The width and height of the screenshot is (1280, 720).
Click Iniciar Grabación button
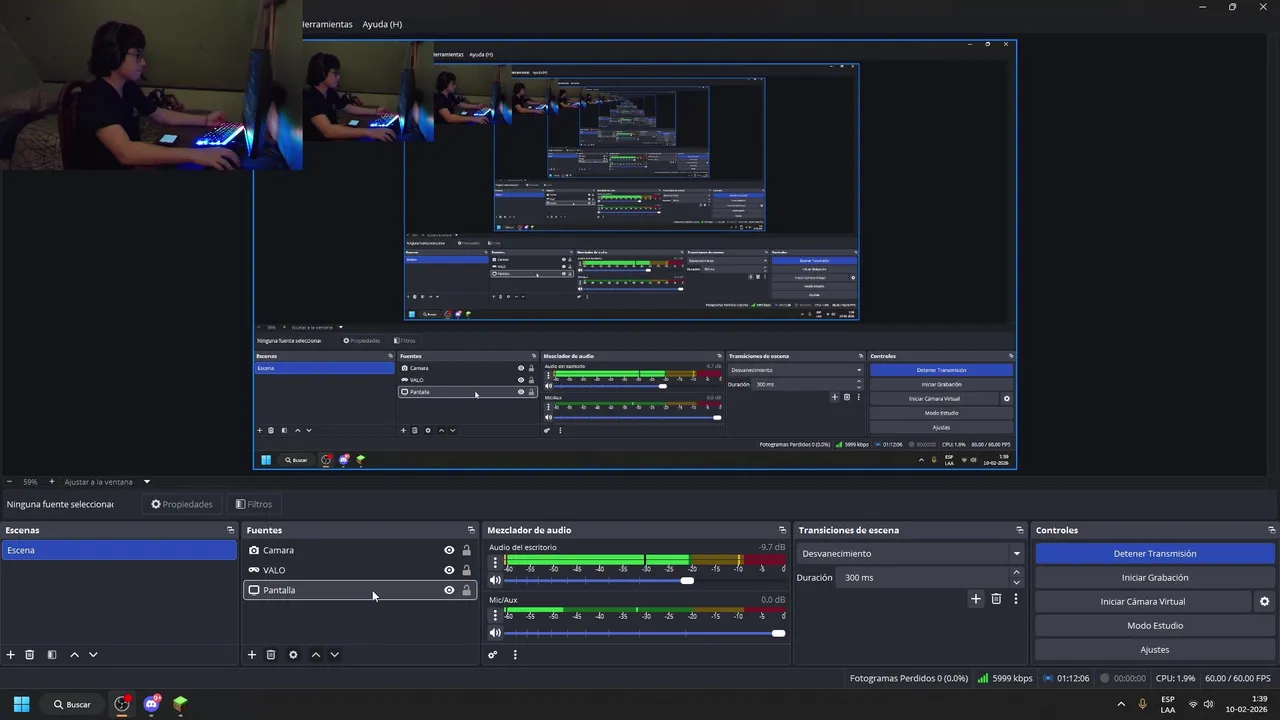click(x=1155, y=578)
